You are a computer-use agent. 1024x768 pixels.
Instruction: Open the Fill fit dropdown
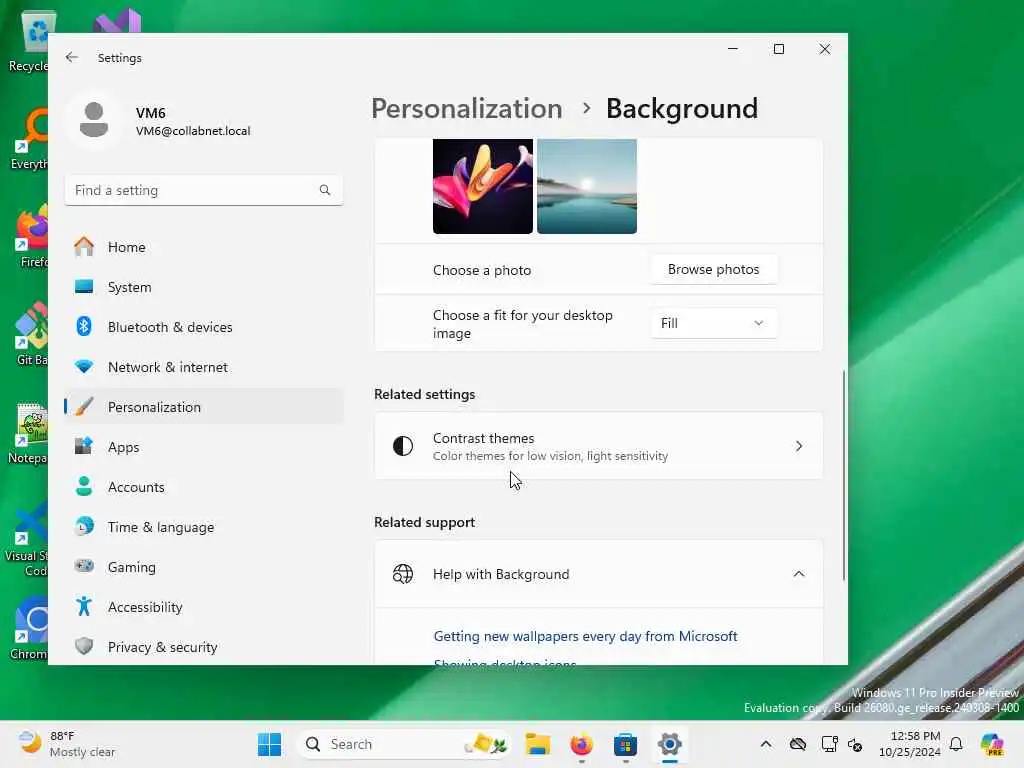(x=713, y=323)
